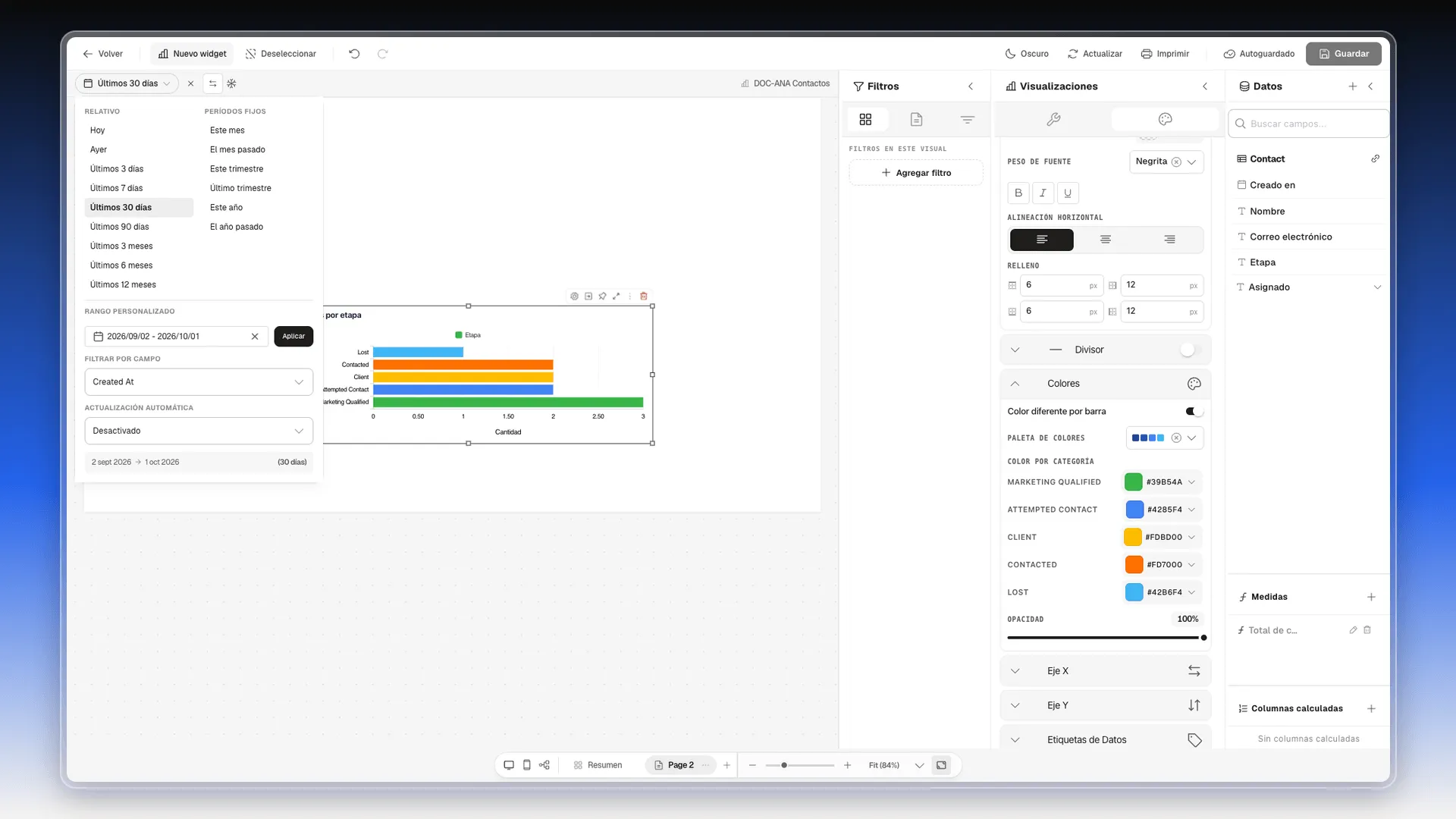Select Este trimestre period
This screenshot has width=1456, height=819.
(x=237, y=169)
